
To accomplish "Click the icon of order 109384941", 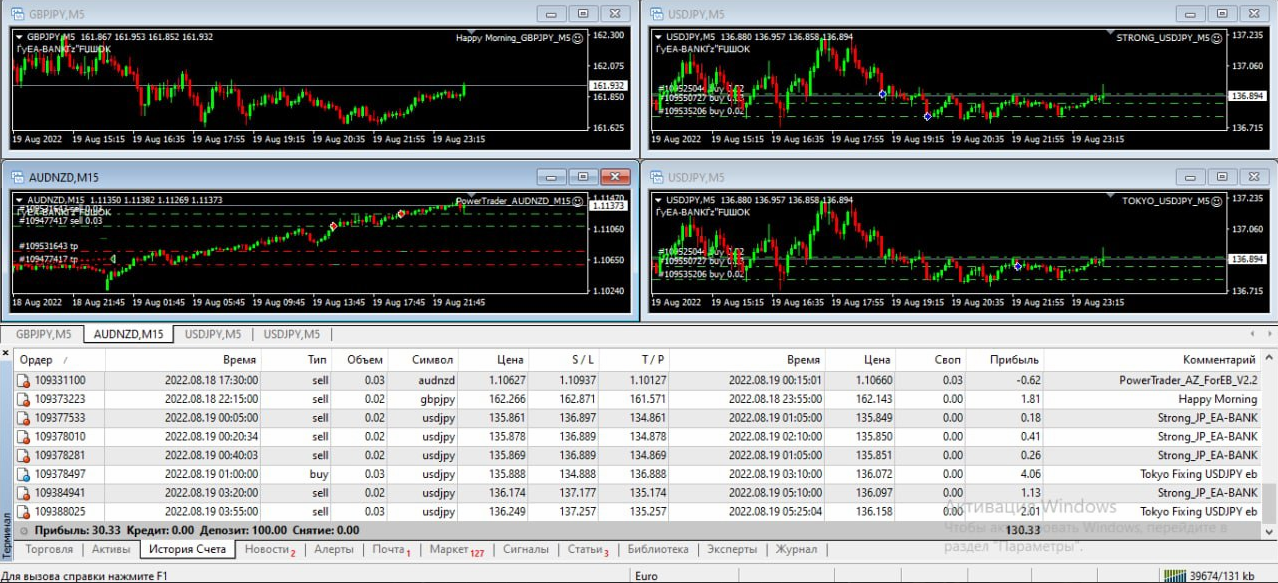I will [24, 493].
